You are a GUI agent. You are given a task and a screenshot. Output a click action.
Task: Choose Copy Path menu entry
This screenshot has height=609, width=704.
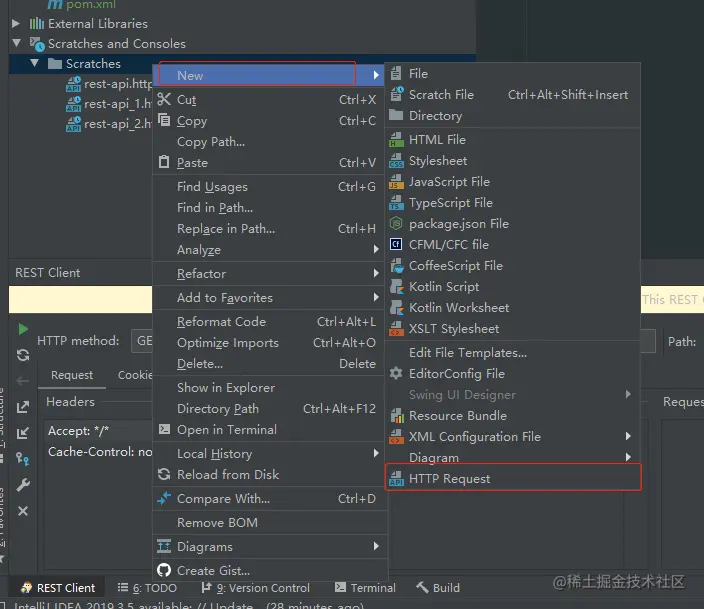pos(270,141)
